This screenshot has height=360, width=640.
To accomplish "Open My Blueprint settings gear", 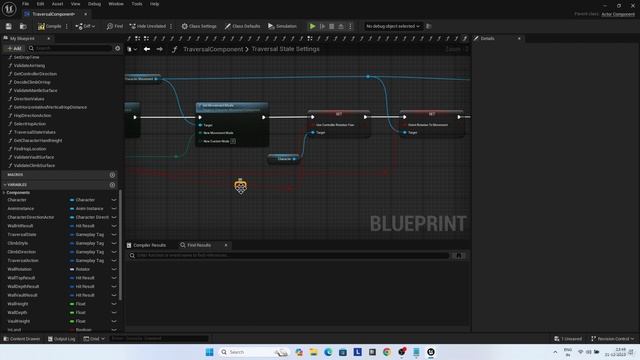I will pos(118,48).
